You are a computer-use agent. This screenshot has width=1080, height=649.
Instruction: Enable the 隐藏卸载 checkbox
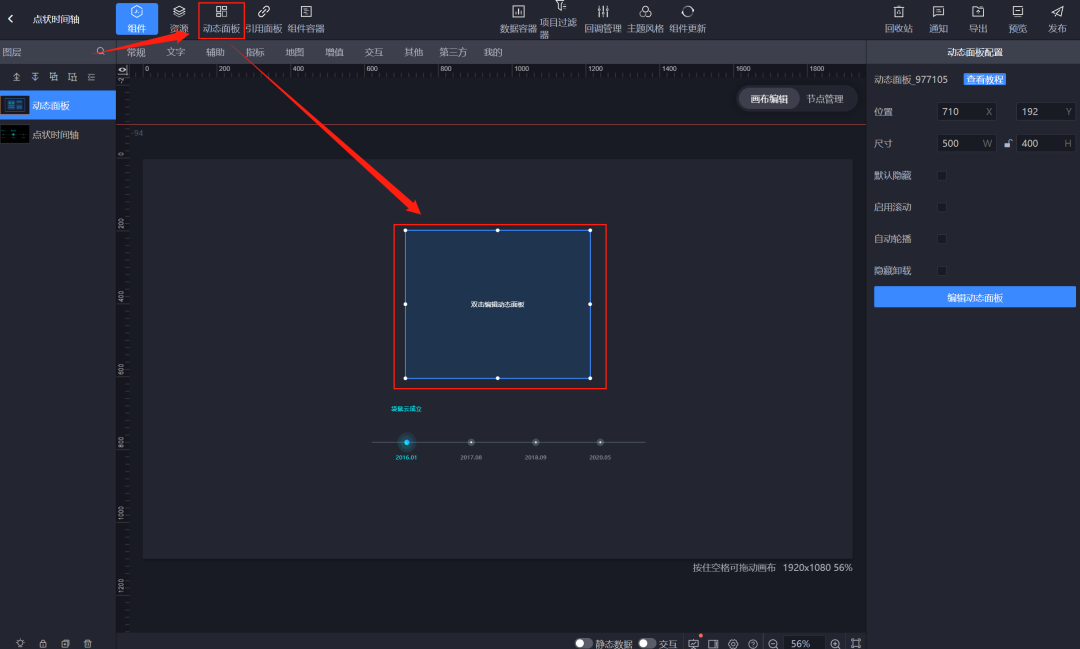tap(942, 271)
